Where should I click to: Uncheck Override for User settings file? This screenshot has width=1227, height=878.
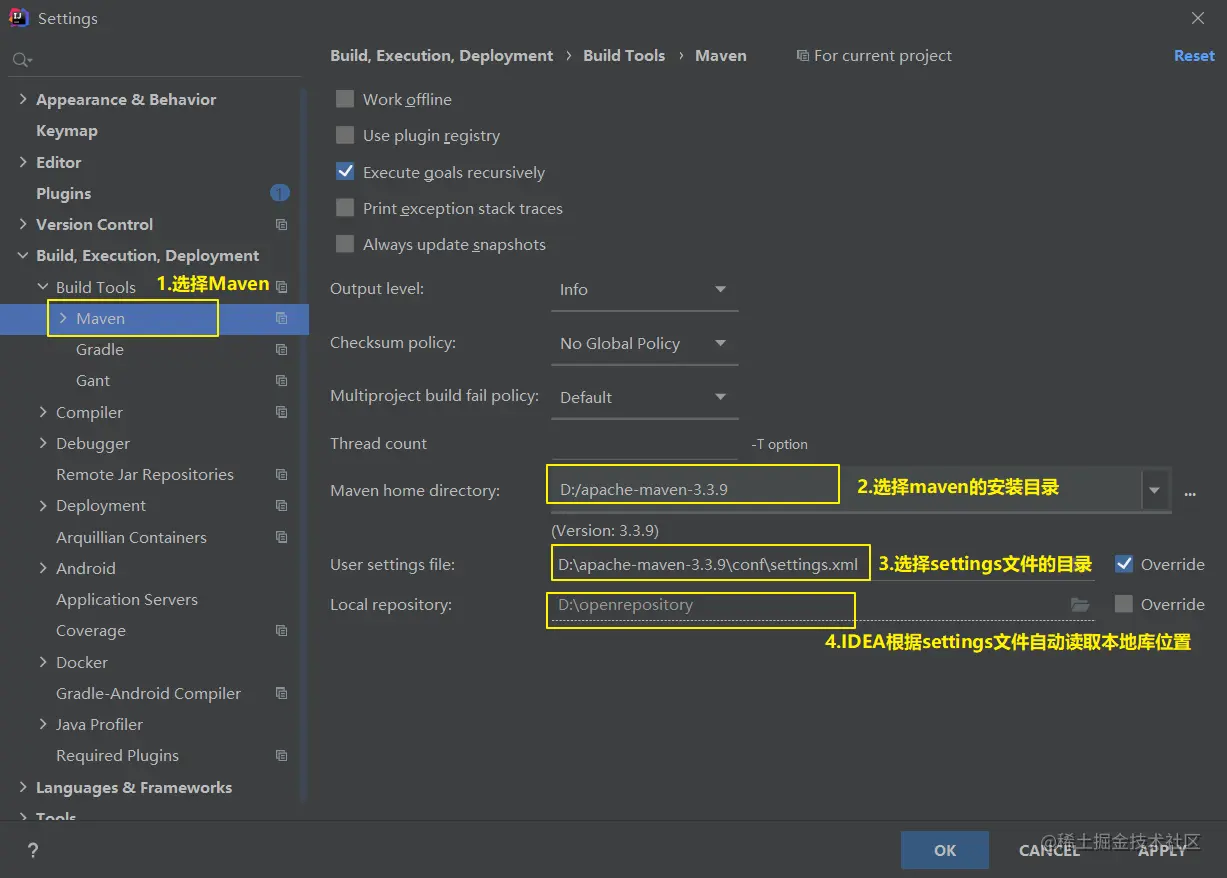click(x=1124, y=564)
